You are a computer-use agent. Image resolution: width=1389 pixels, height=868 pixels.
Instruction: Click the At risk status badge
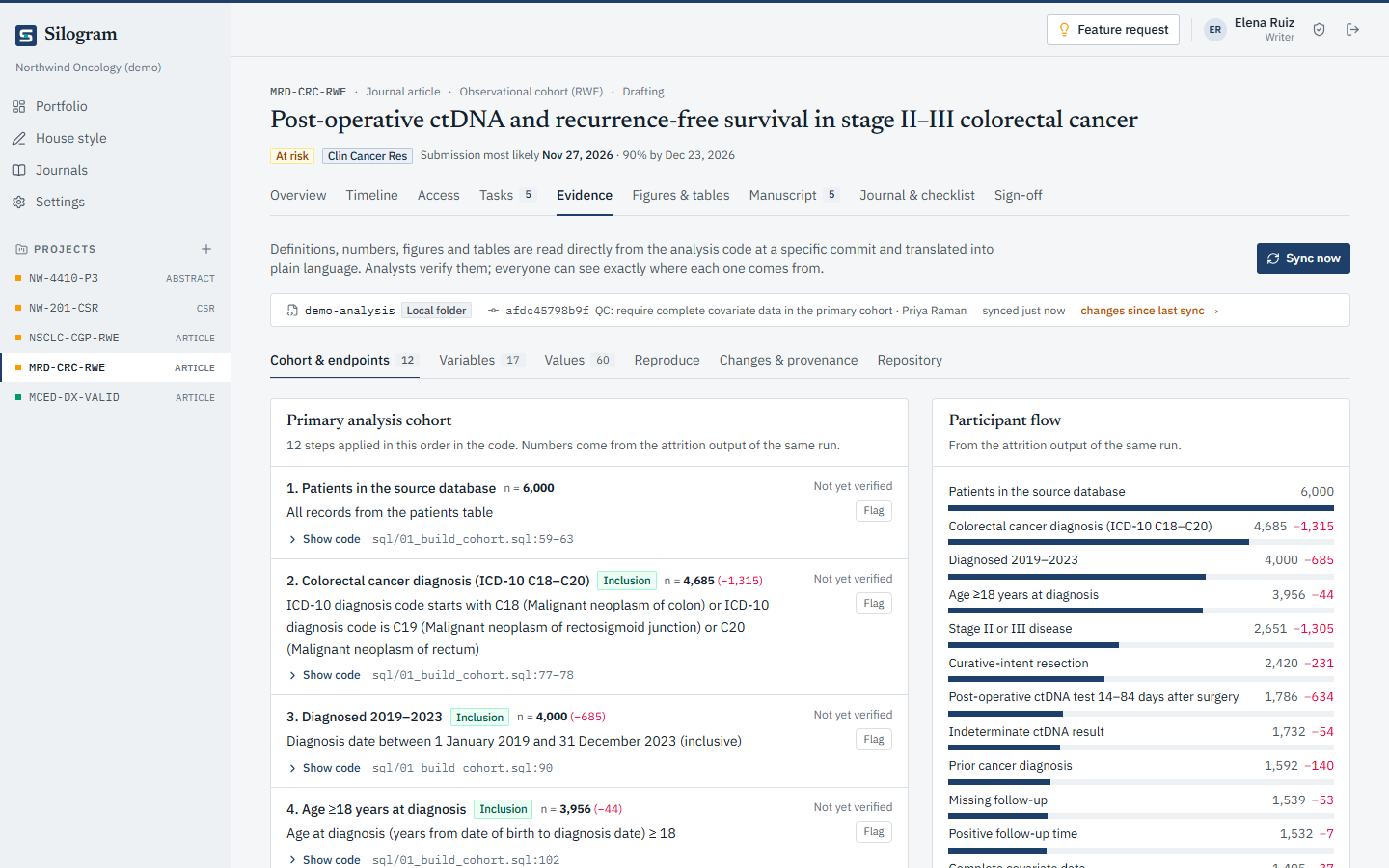(292, 155)
